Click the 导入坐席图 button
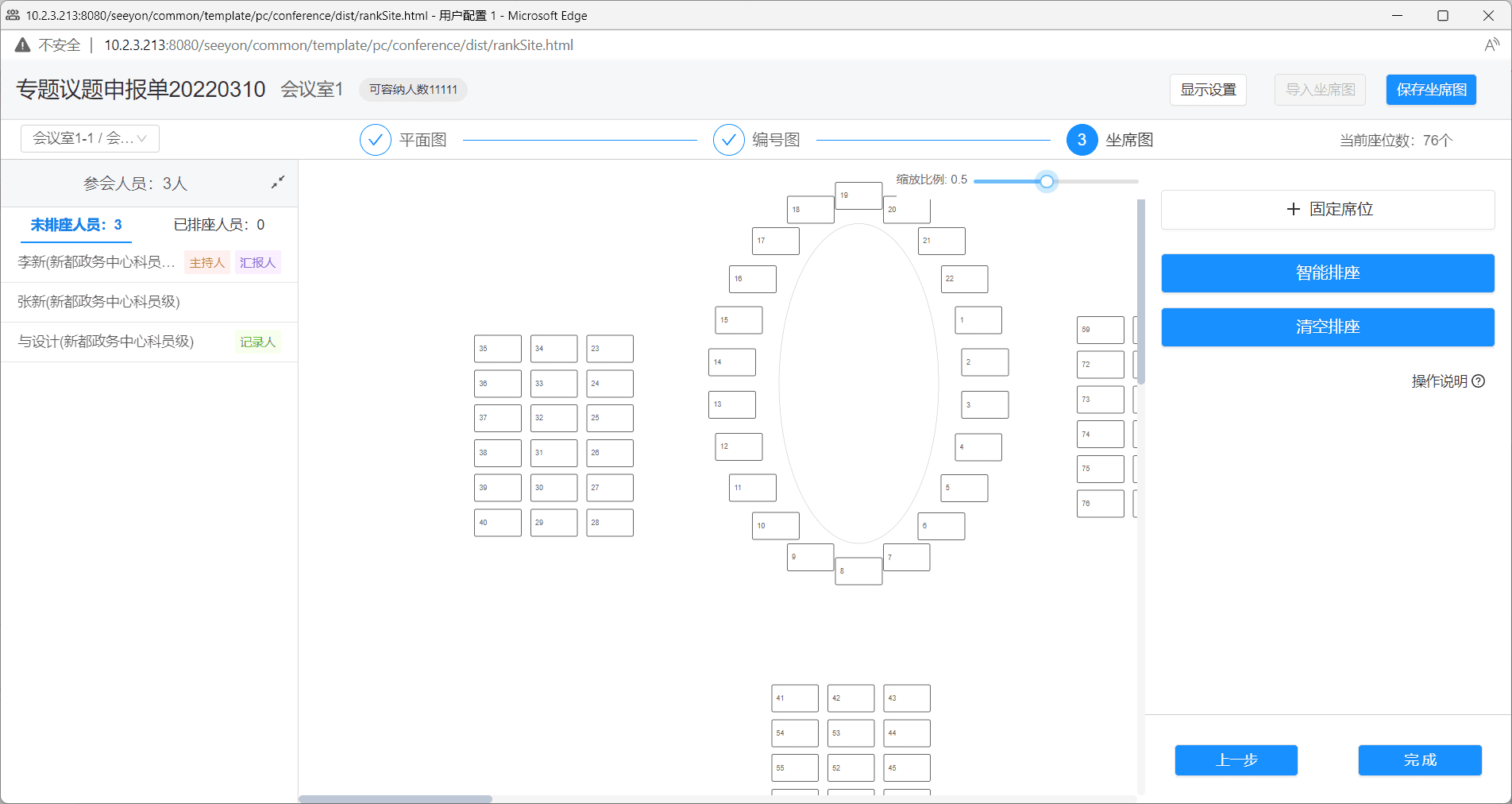The width and height of the screenshot is (1512, 804). pyautogui.click(x=1320, y=90)
